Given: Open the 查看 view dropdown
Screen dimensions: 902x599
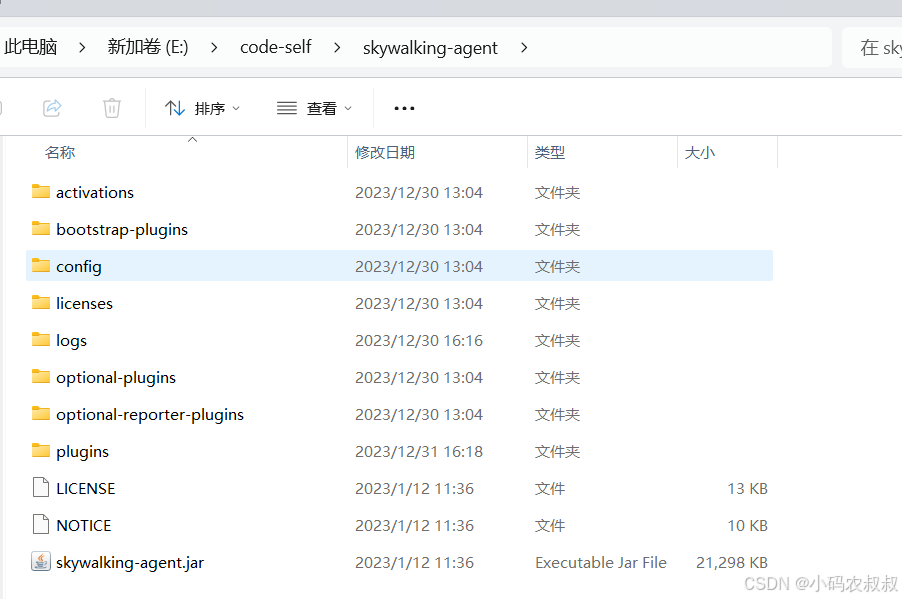Looking at the screenshot, I should [314, 108].
